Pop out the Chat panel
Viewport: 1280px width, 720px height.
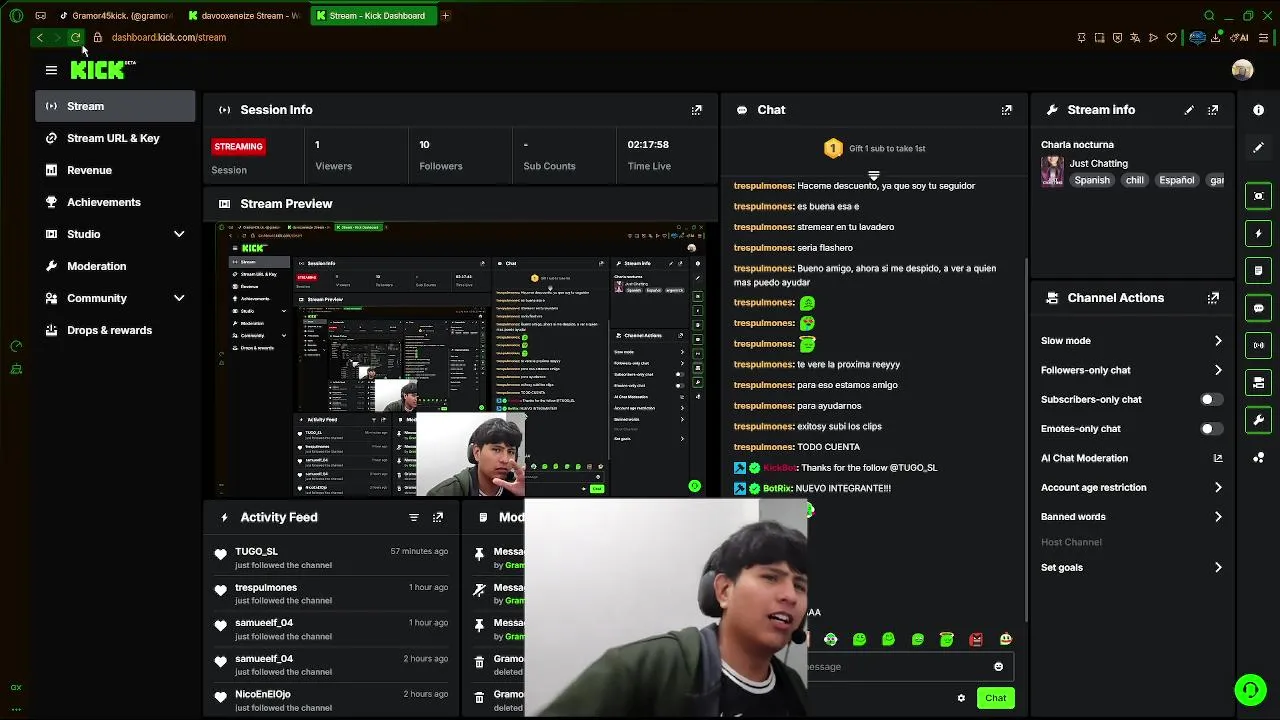pyautogui.click(x=1007, y=110)
